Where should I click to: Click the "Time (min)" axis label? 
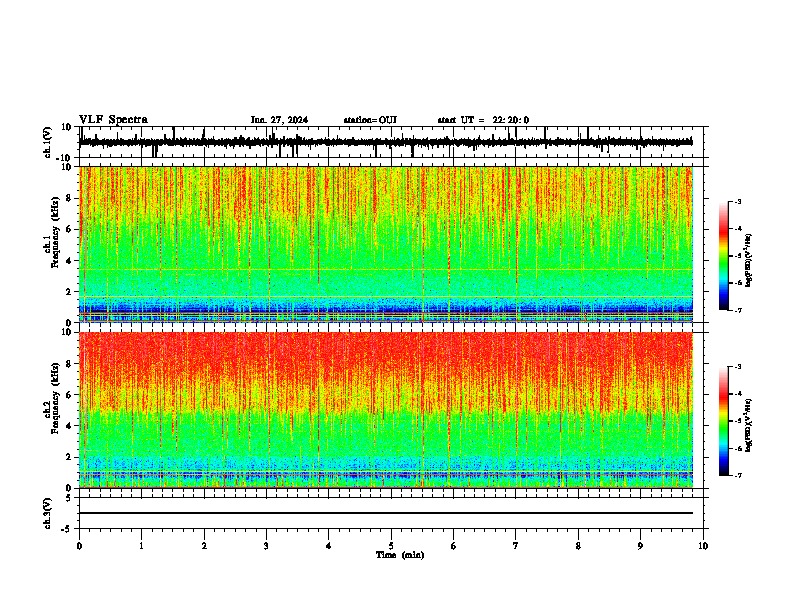coord(400,555)
